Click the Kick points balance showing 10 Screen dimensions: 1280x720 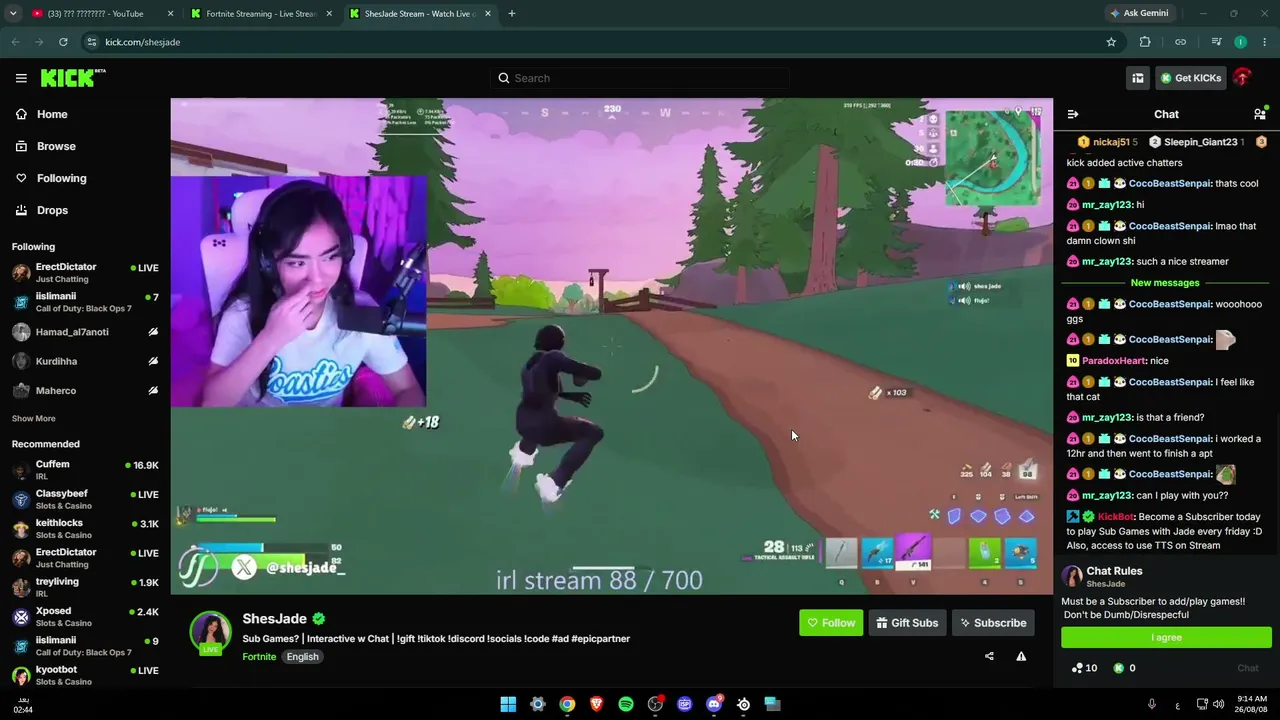tap(1084, 668)
